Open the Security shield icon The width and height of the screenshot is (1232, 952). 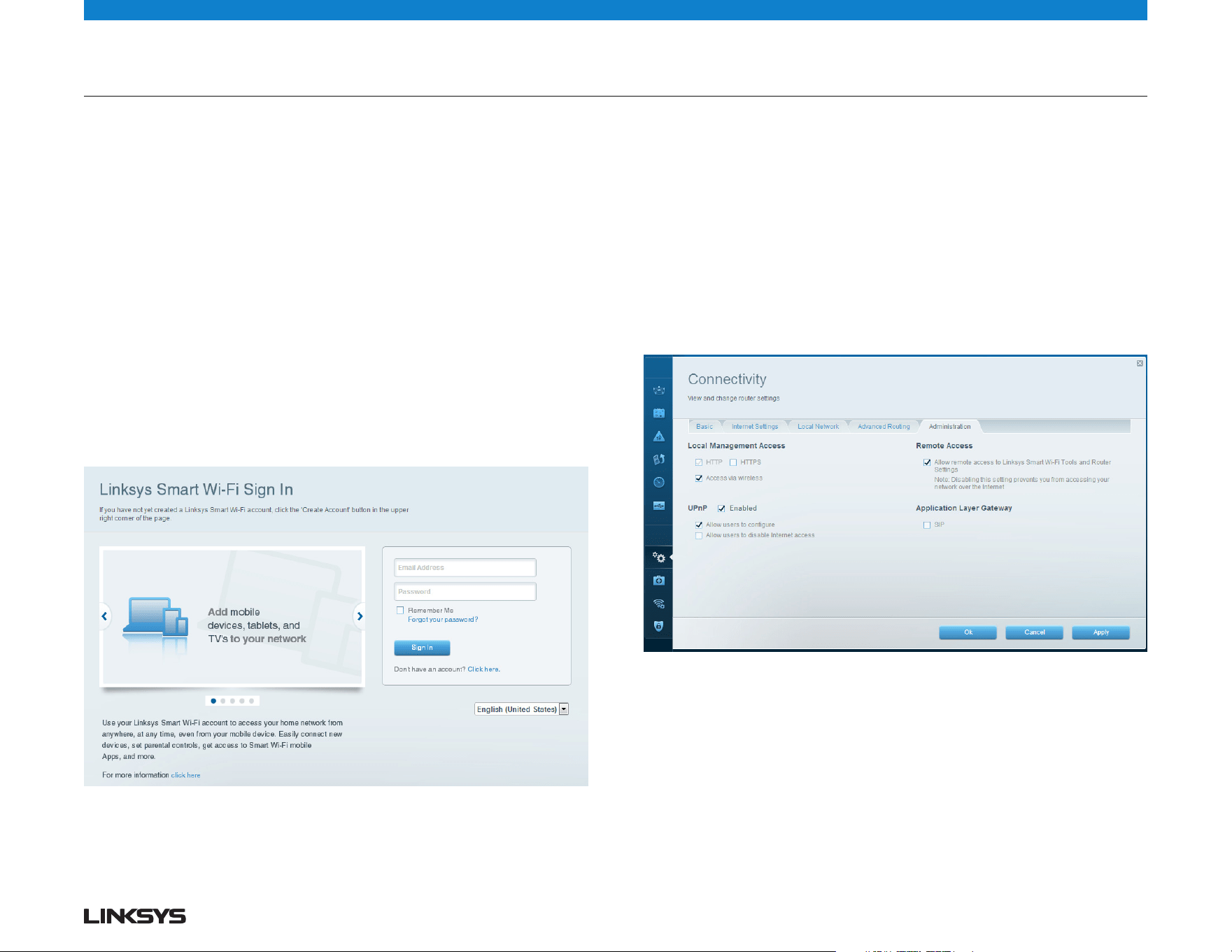click(658, 626)
